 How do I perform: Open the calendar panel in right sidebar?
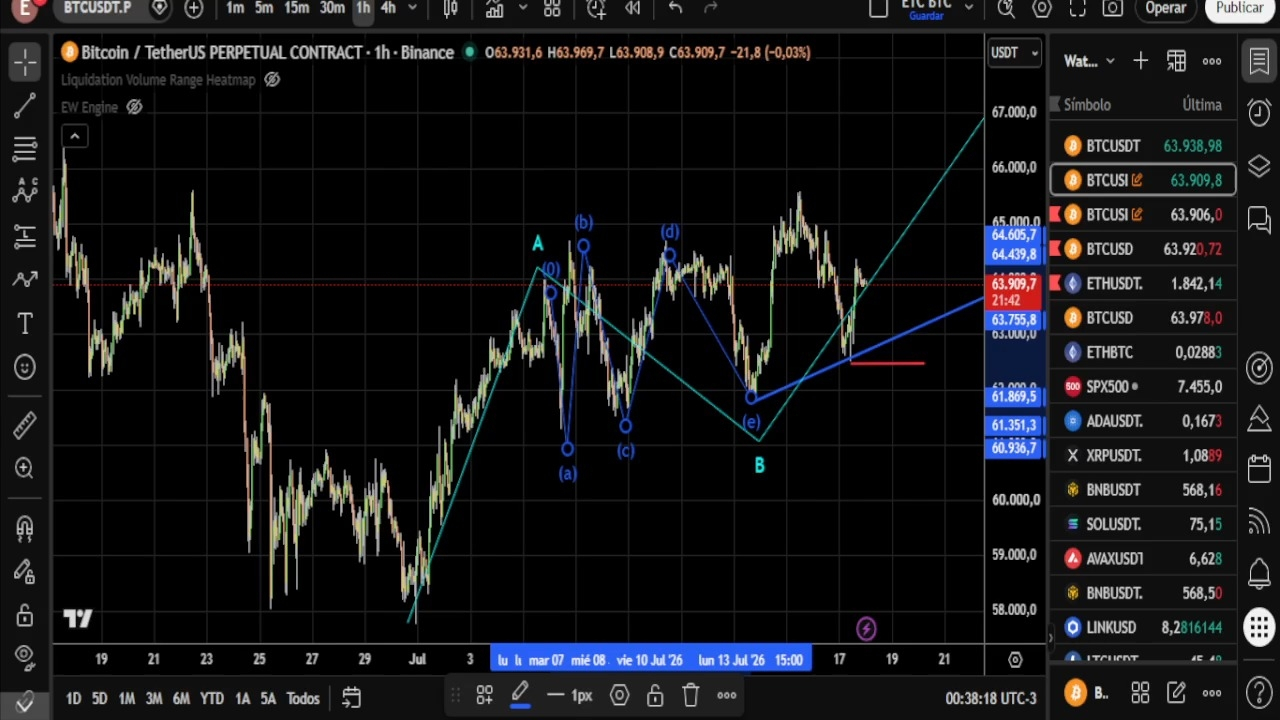[1259, 469]
